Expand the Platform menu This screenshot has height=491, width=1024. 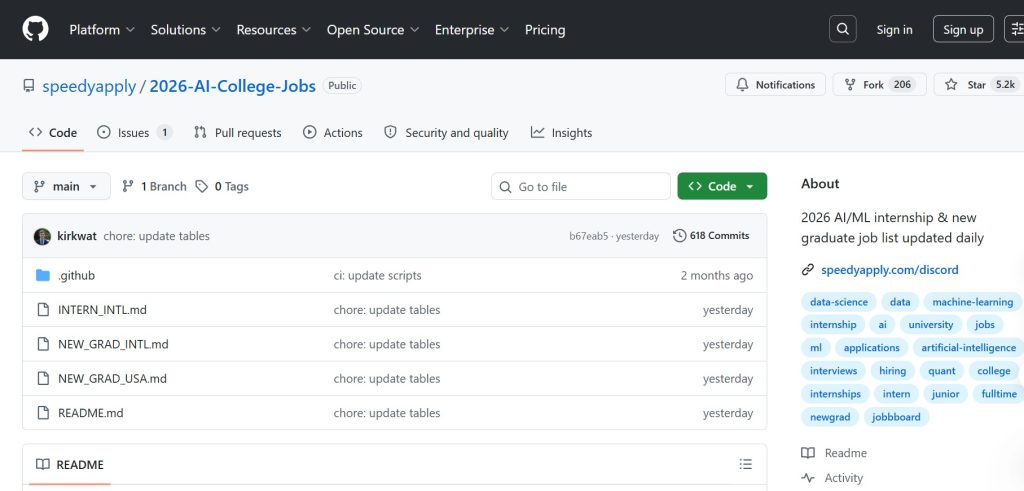(102, 30)
